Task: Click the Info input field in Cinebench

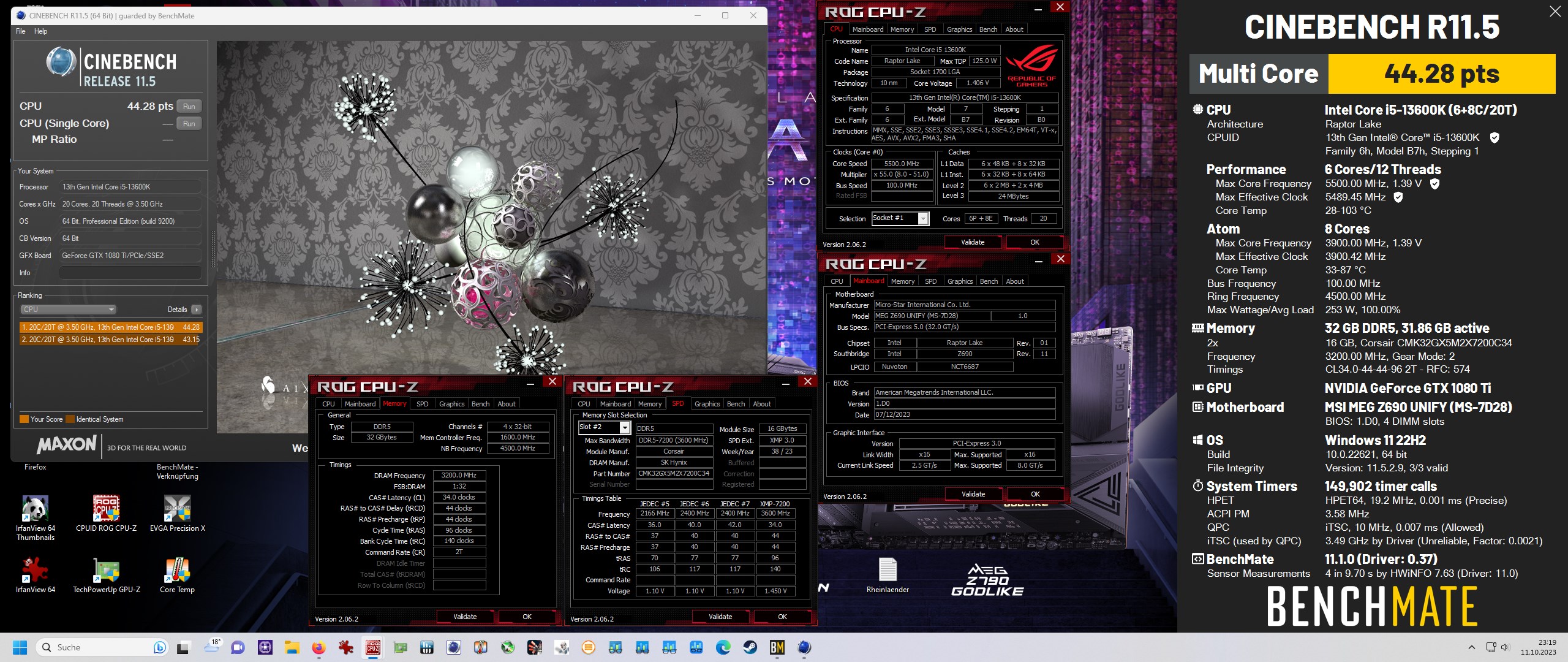Action: point(130,273)
